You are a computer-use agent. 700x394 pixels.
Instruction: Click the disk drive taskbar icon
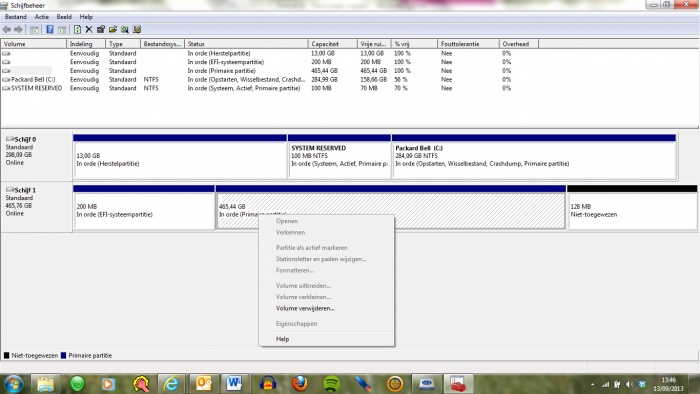point(427,384)
